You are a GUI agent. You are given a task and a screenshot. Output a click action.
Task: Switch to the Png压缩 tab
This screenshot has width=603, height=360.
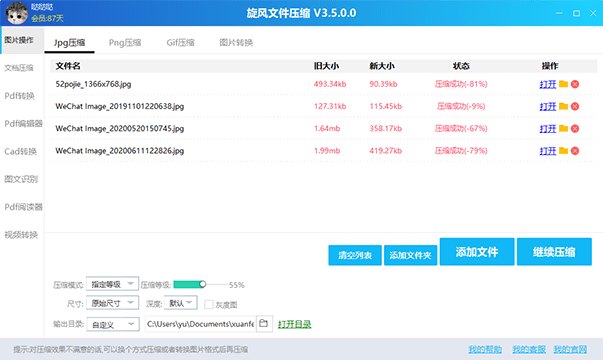point(125,43)
